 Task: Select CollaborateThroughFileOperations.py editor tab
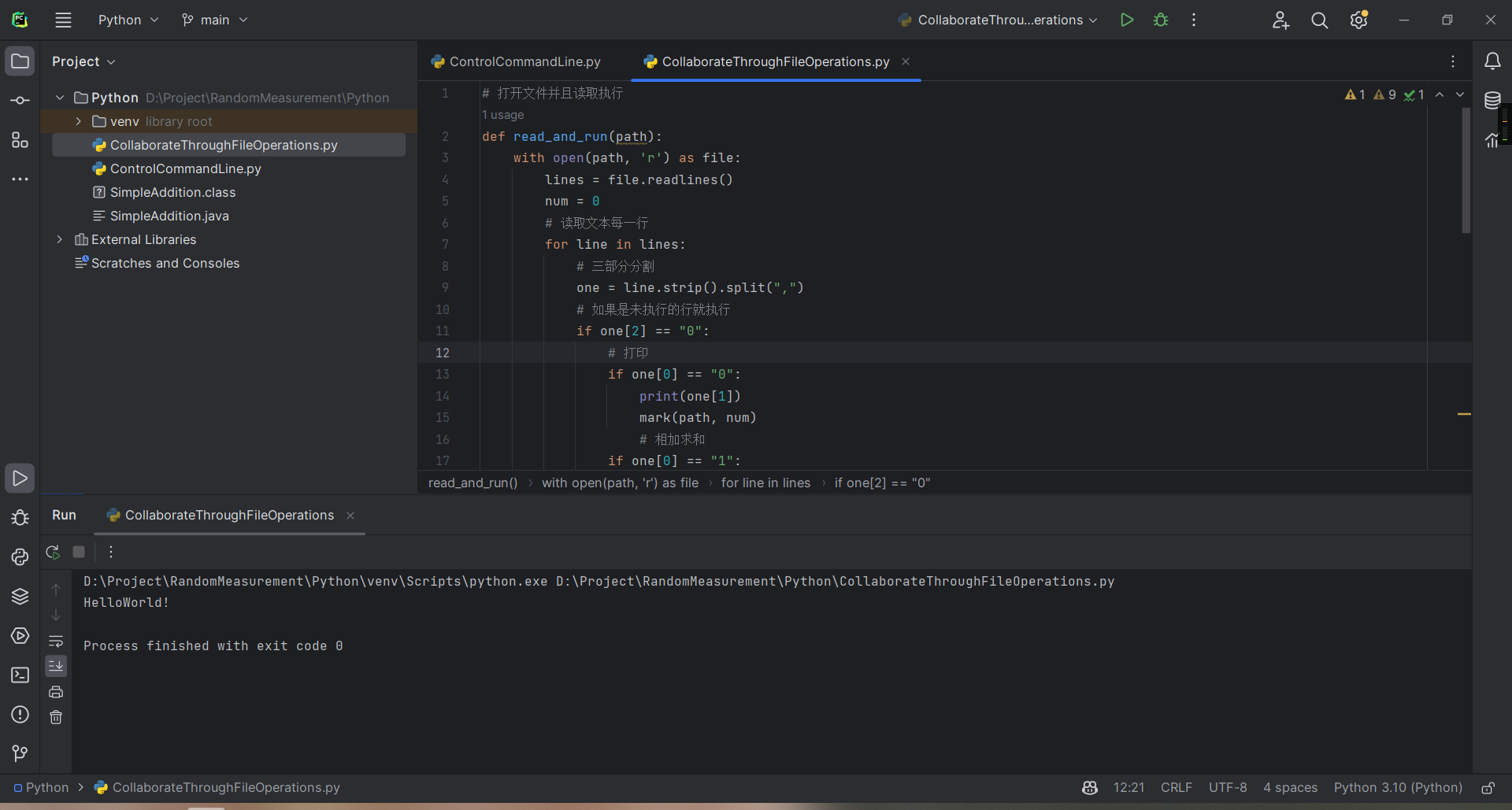click(x=776, y=61)
